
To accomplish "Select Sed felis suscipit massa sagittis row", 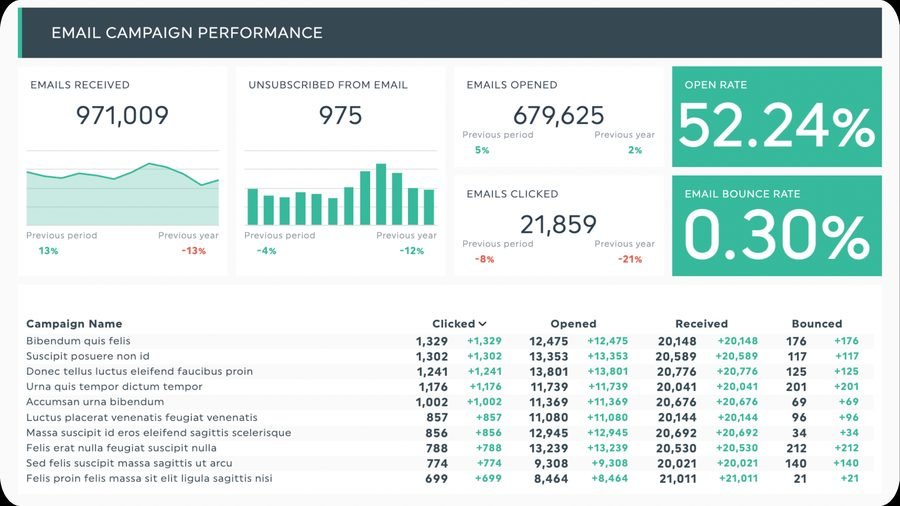I will (449, 463).
